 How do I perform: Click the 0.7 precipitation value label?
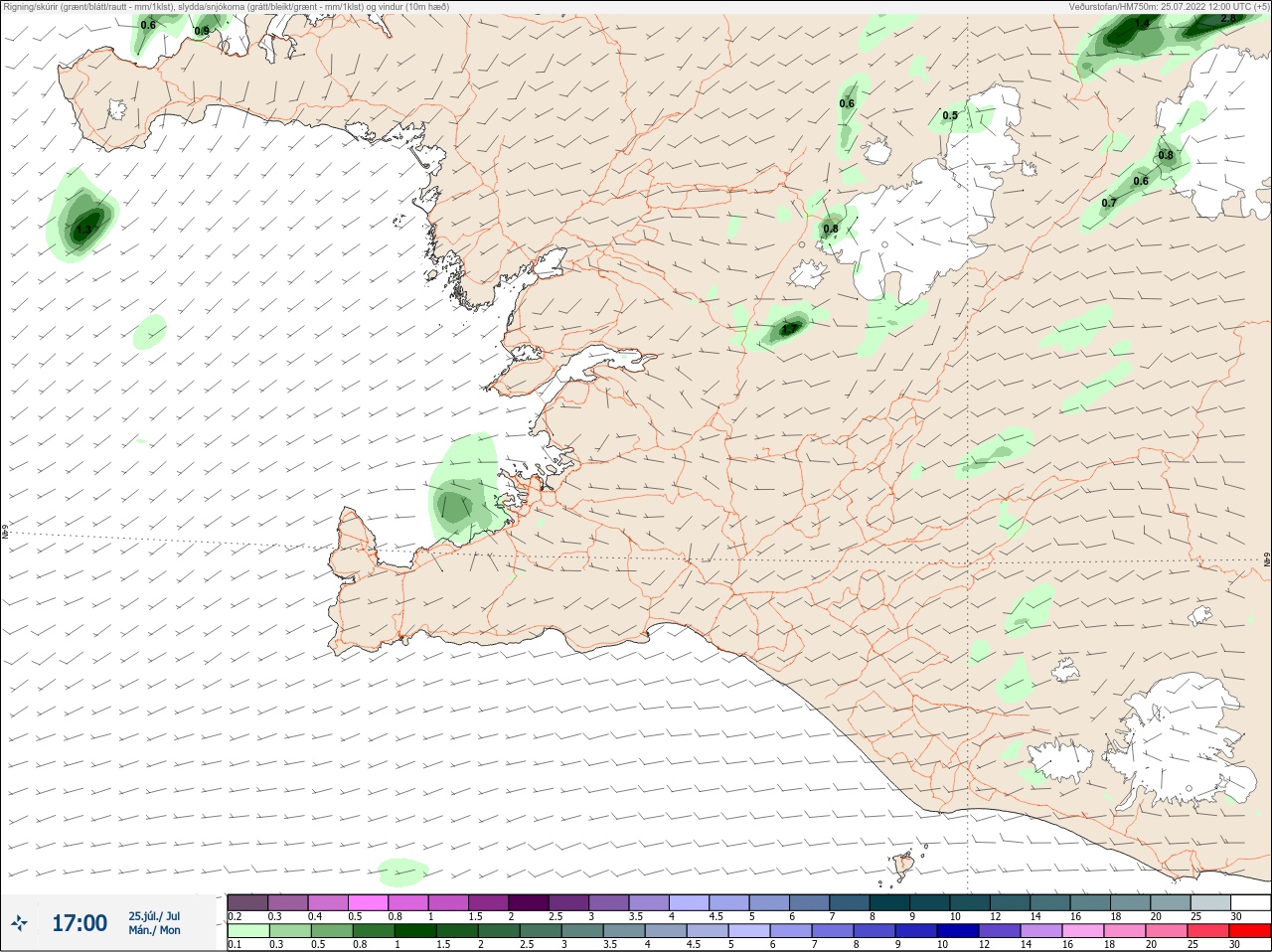pyautogui.click(x=1109, y=203)
